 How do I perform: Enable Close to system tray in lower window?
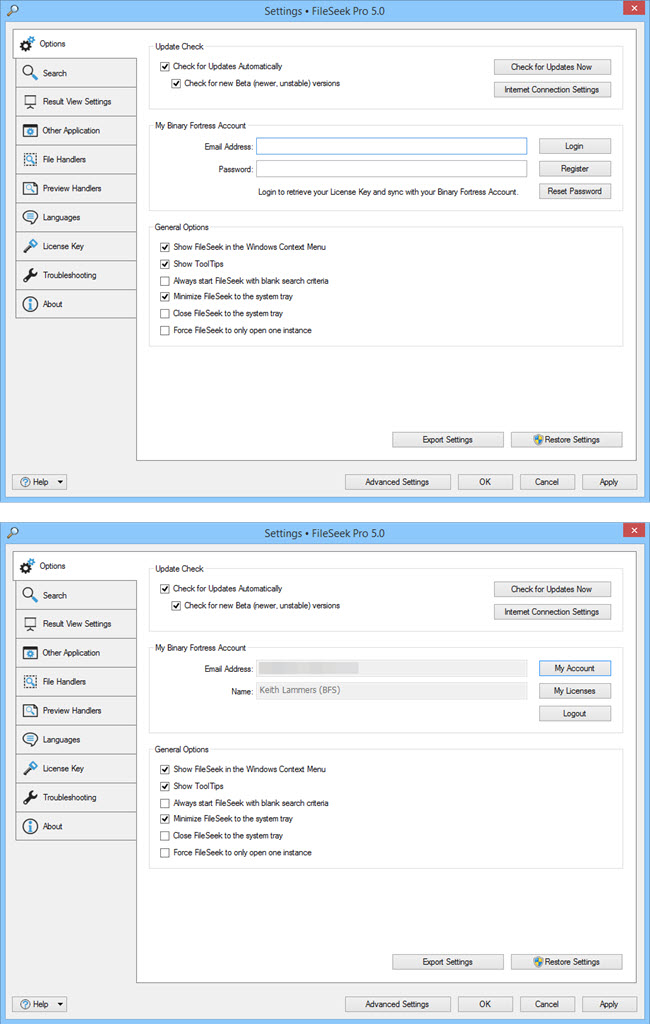pyautogui.click(x=165, y=836)
